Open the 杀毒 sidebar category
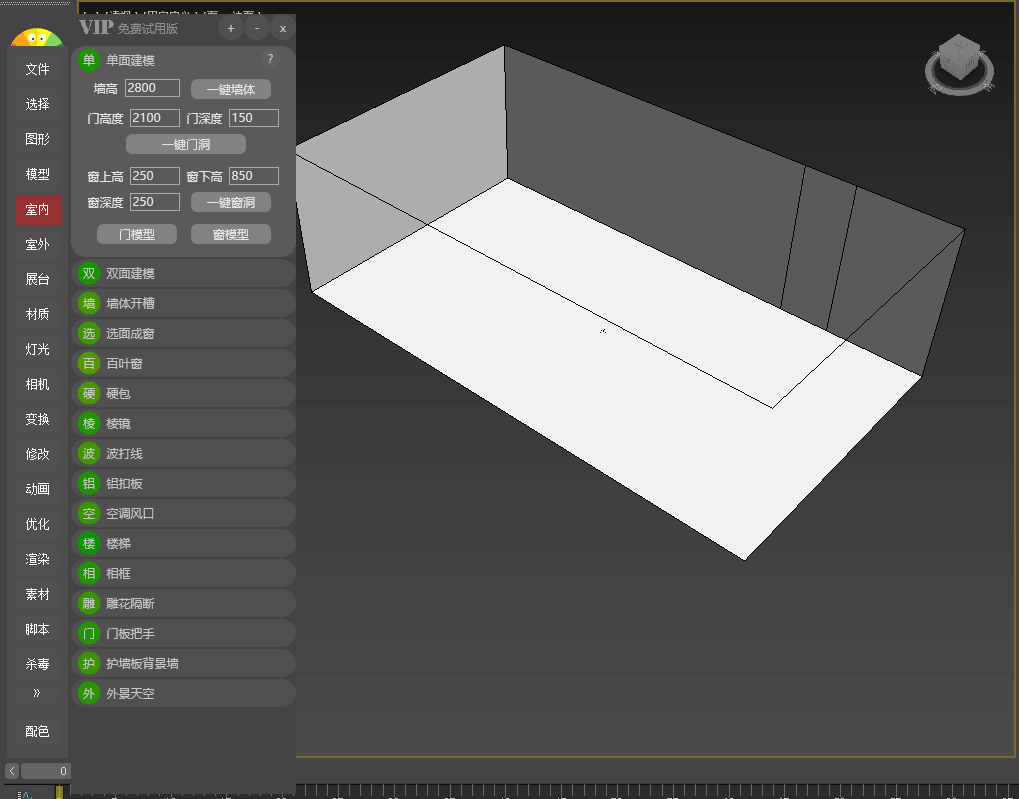Viewport: 1019px width, 799px height. [37, 664]
